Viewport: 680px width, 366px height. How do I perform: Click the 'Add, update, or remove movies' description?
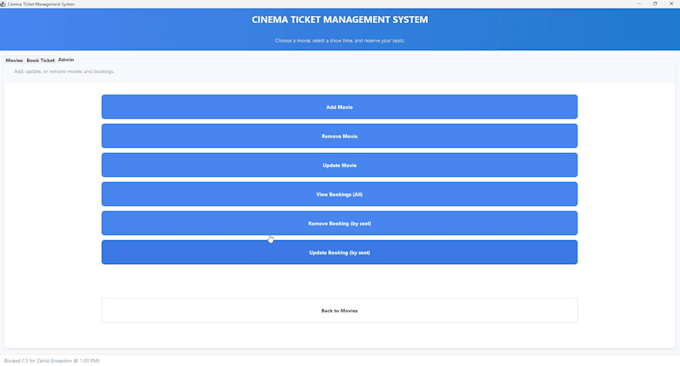(x=64, y=71)
